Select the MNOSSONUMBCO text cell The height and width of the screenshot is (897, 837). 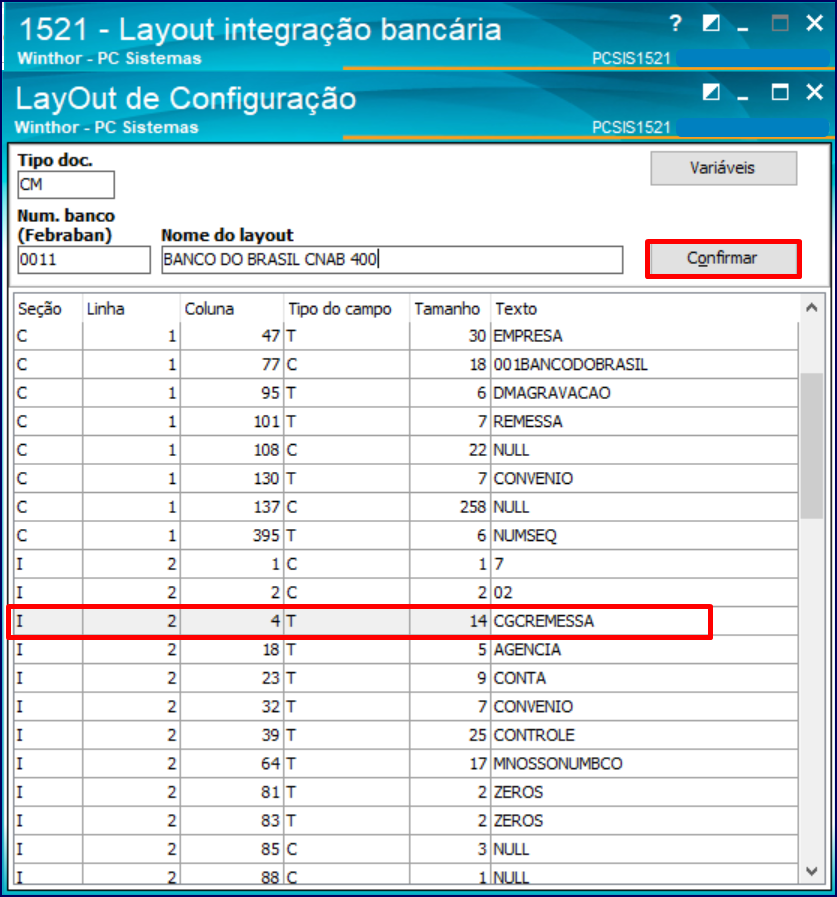pyautogui.click(x=644, y=764)
